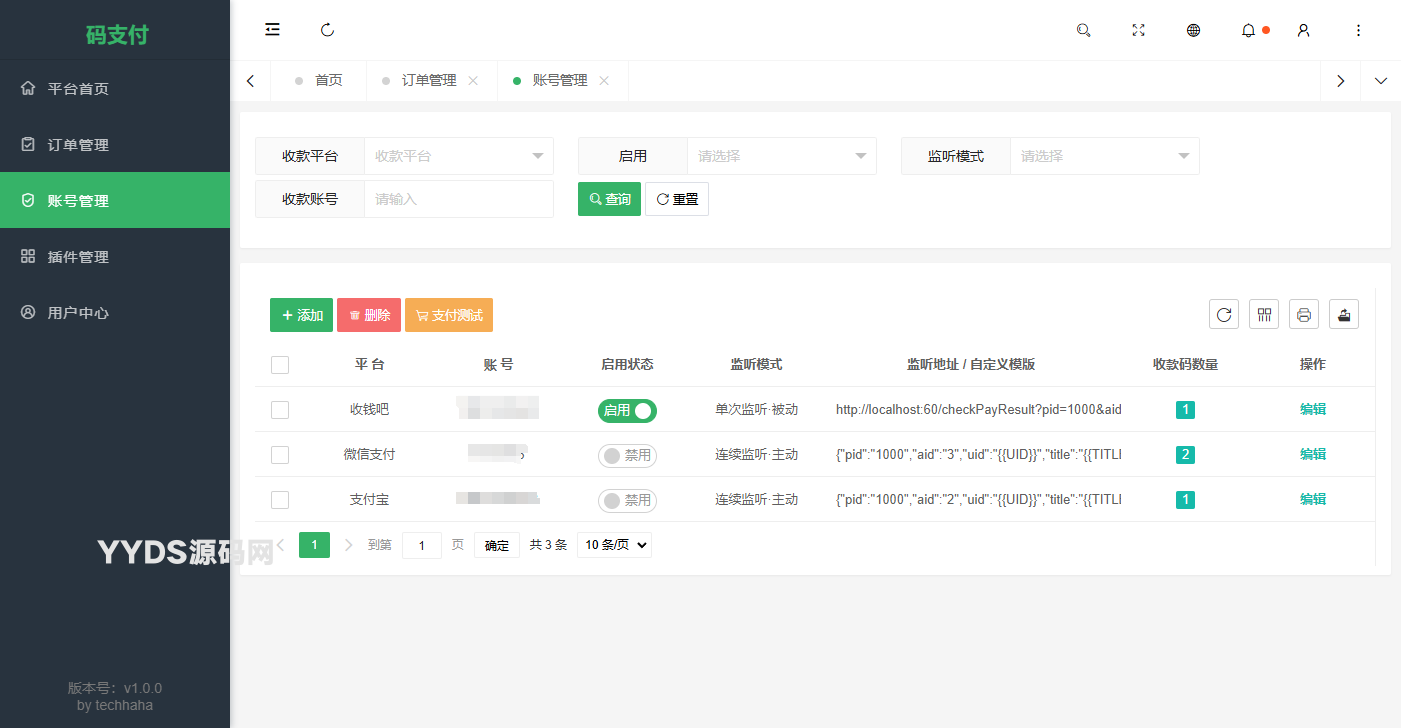
Task: Click the 收款账号 input field
Action: tap(458, 199)
